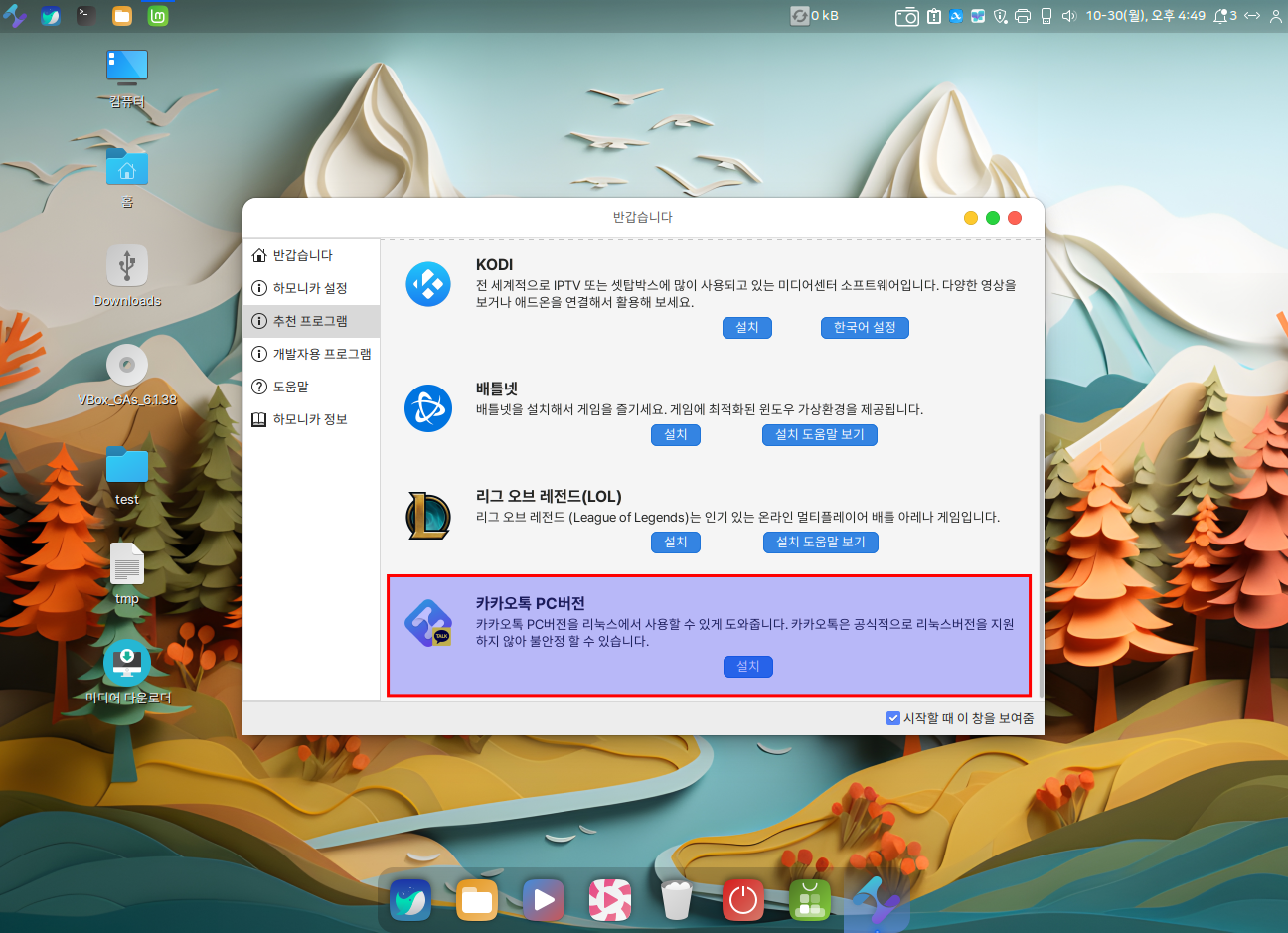Viewport: 1288px width, 933px height.
Task: Toggle '시작할 때 이 창을 보여줌' checkbox
Action: 892,718
